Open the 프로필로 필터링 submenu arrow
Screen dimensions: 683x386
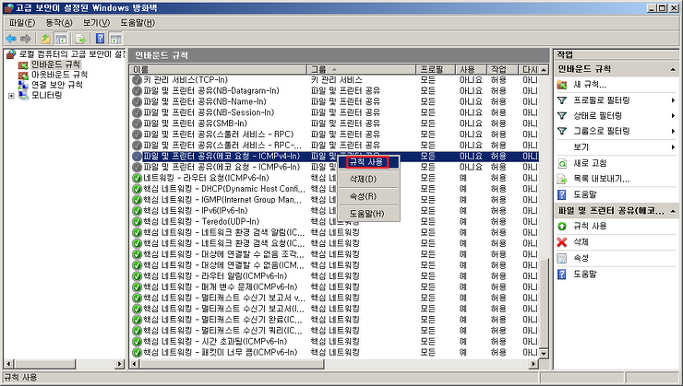673,100
